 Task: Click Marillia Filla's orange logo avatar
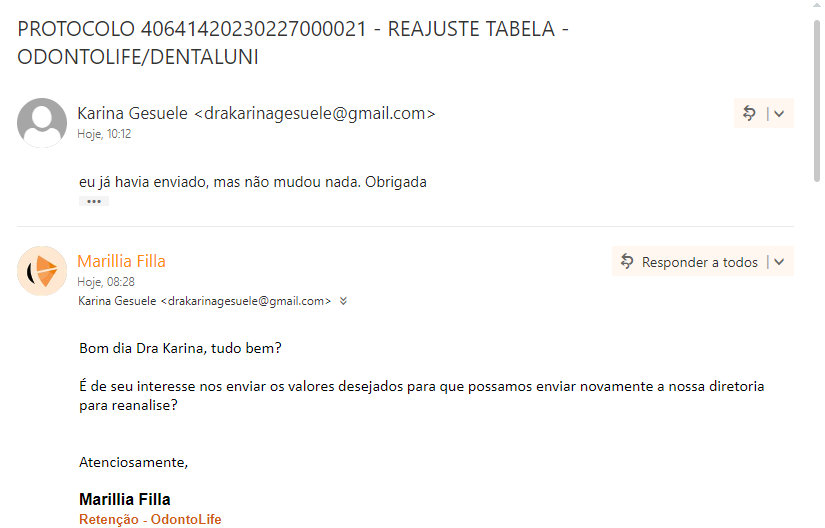(42, 271)
